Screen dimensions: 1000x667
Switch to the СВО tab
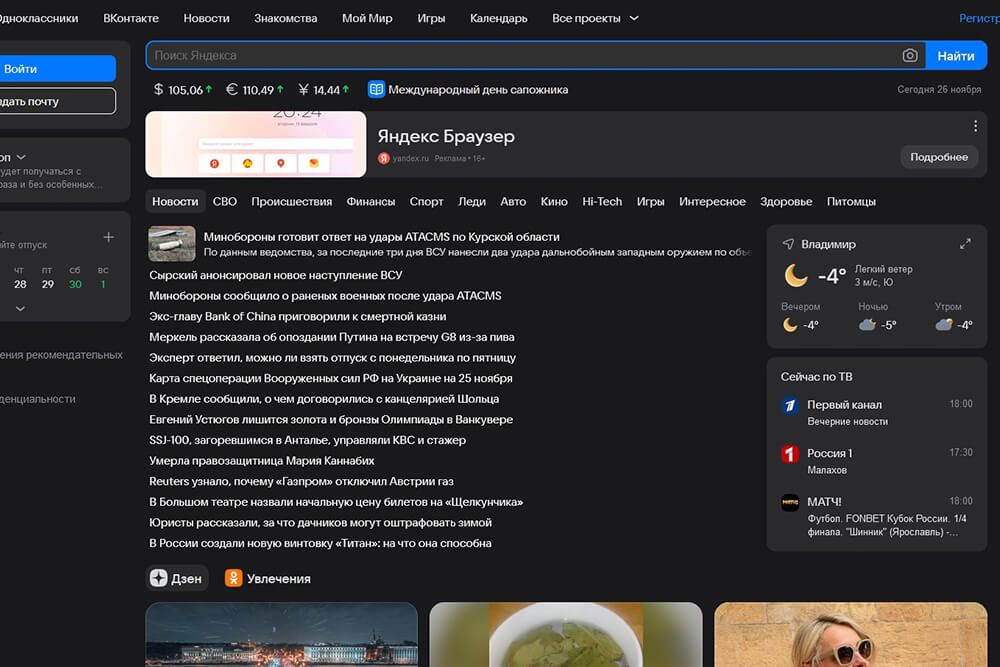pyautogui.click(x=224, y=202)
